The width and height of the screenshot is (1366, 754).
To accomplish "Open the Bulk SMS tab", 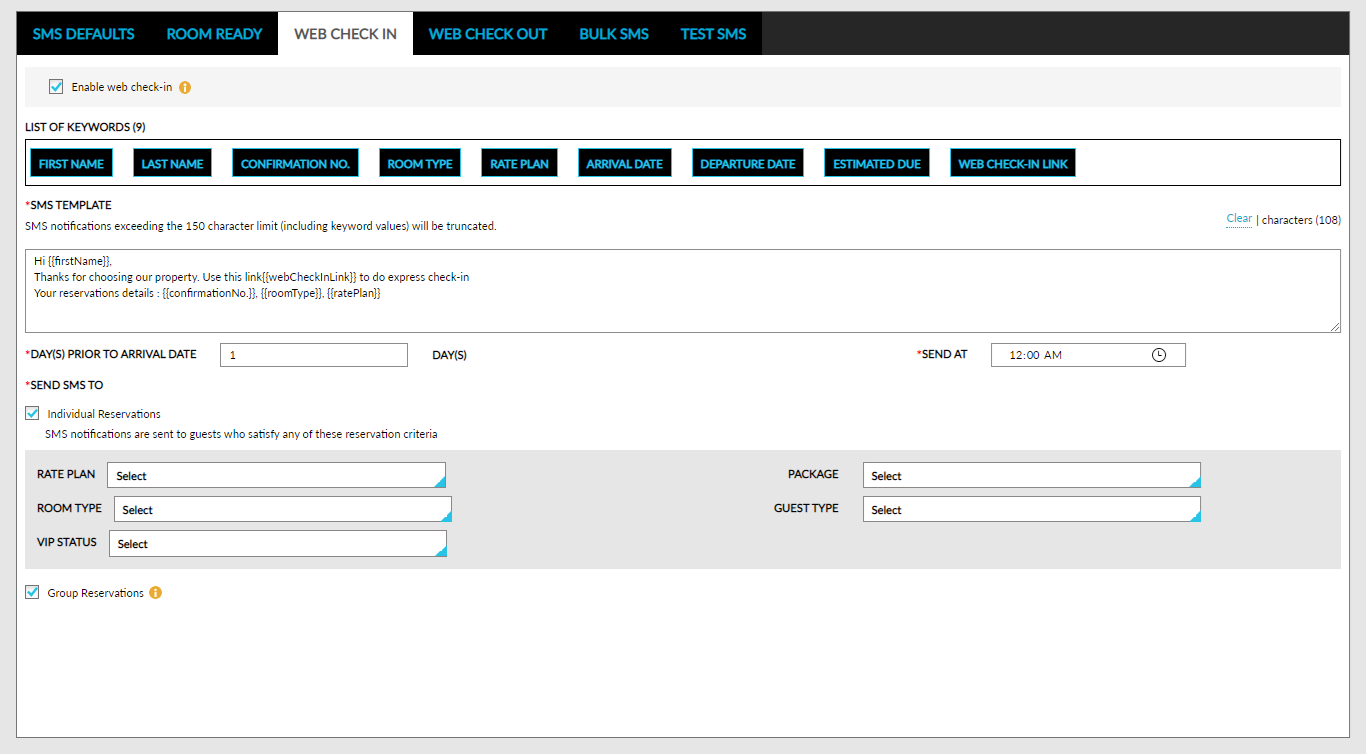I will point(614,33).
